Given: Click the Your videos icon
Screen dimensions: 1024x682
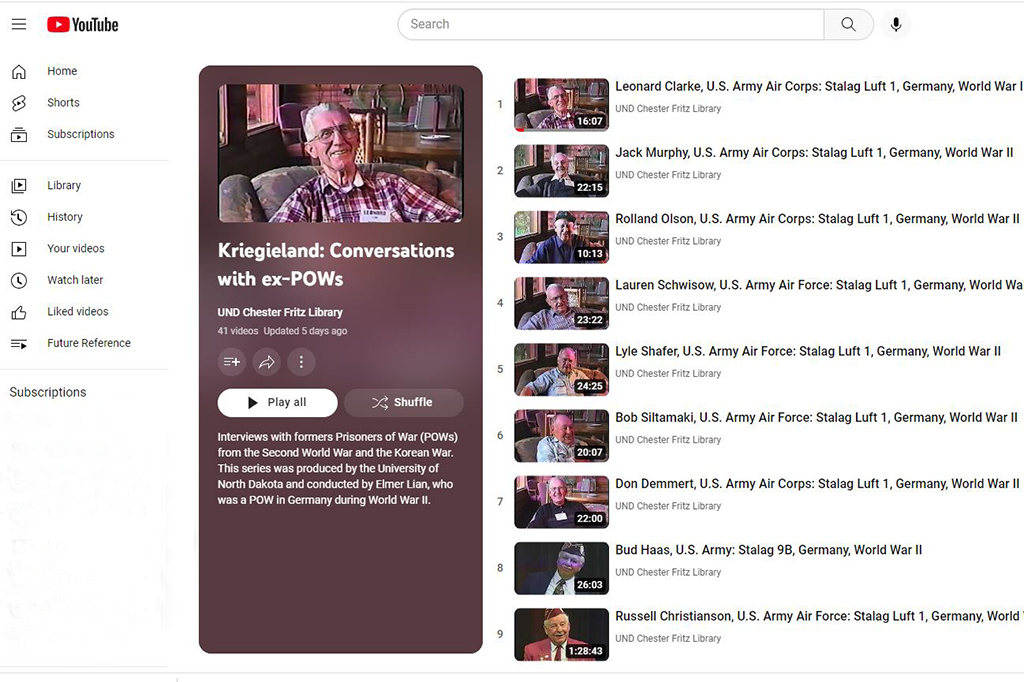Looking at the screenshot, I should click(19, 249).
